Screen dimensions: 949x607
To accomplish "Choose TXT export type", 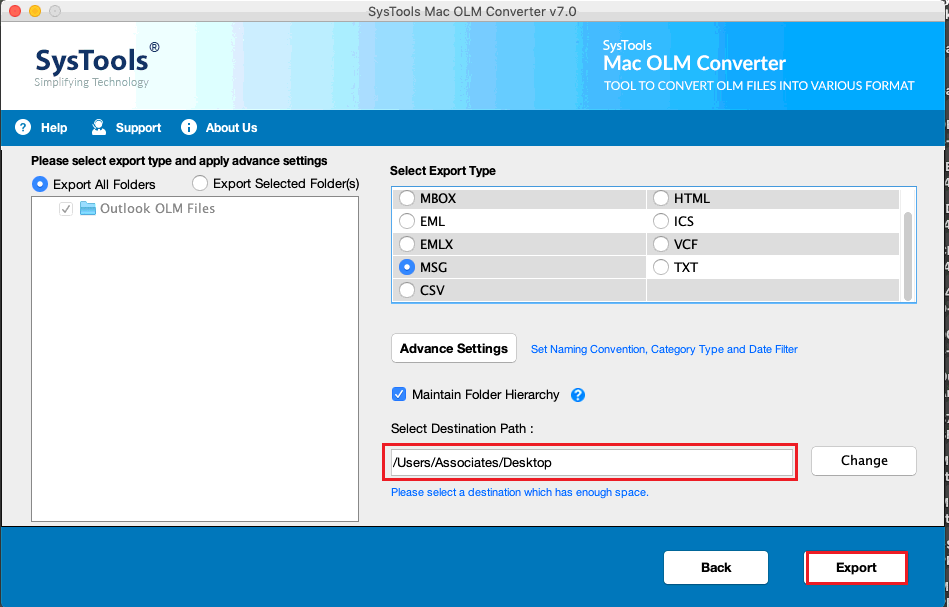I will 661,267.
